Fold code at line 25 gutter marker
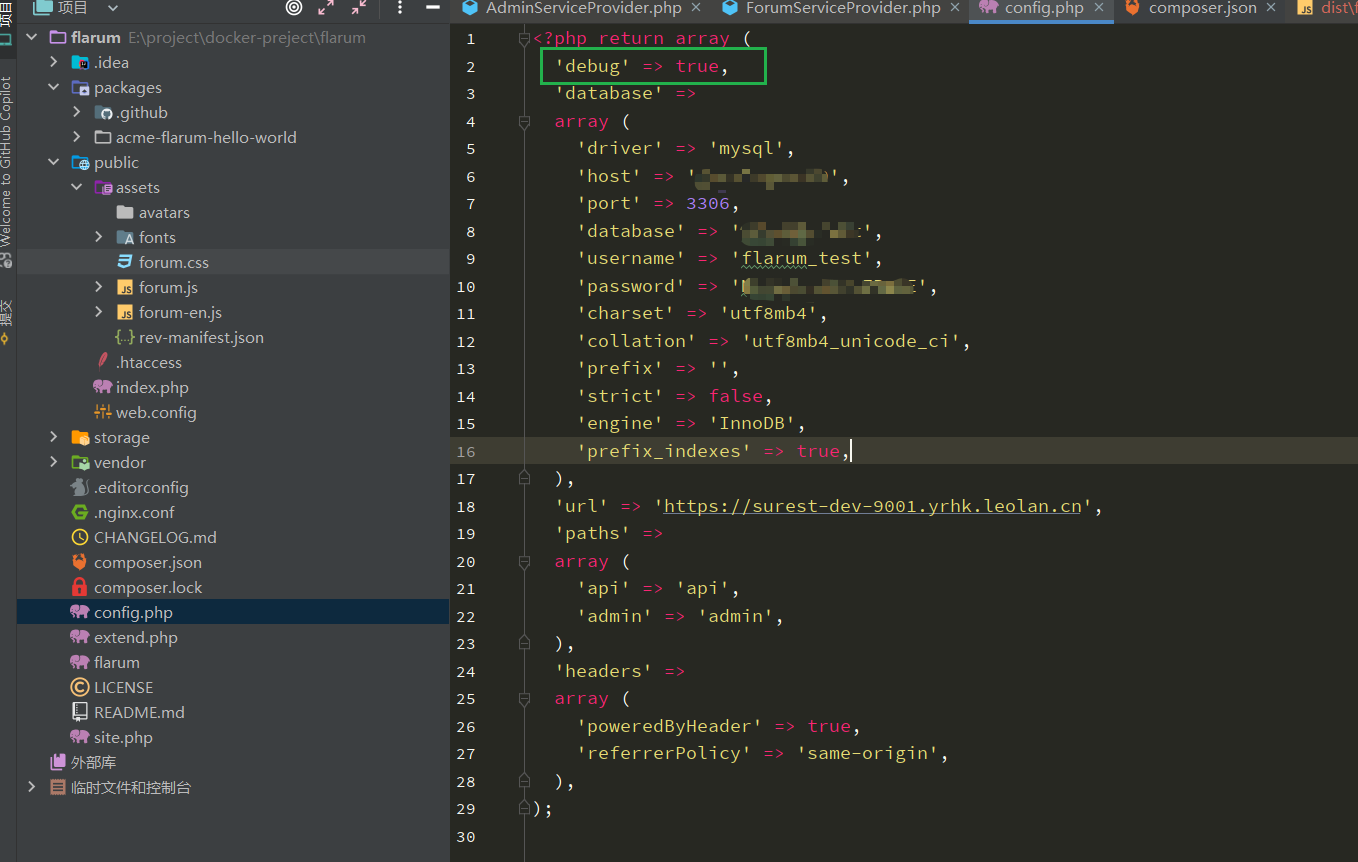 point(524,698)
